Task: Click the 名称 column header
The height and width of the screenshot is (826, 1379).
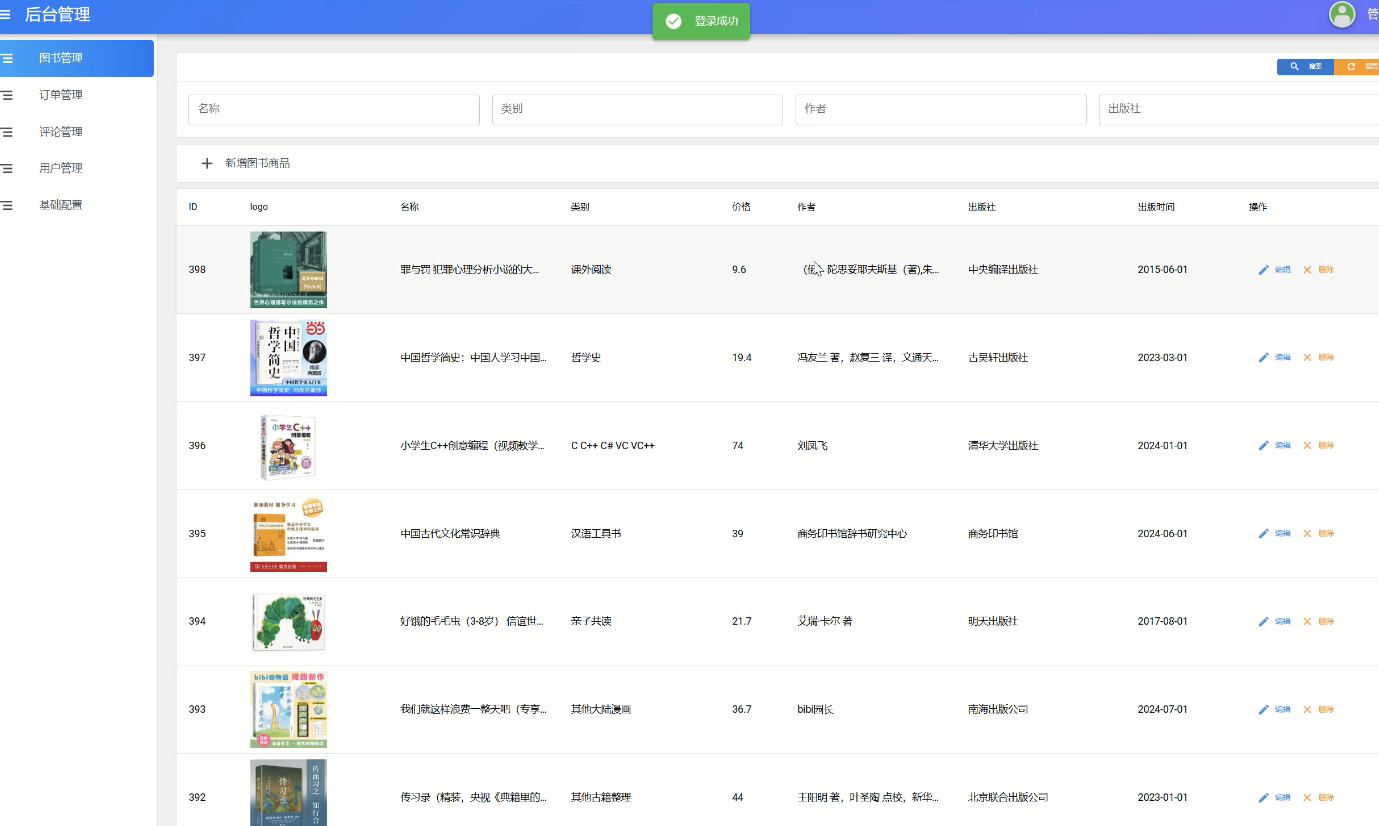Action: [410, 207]
